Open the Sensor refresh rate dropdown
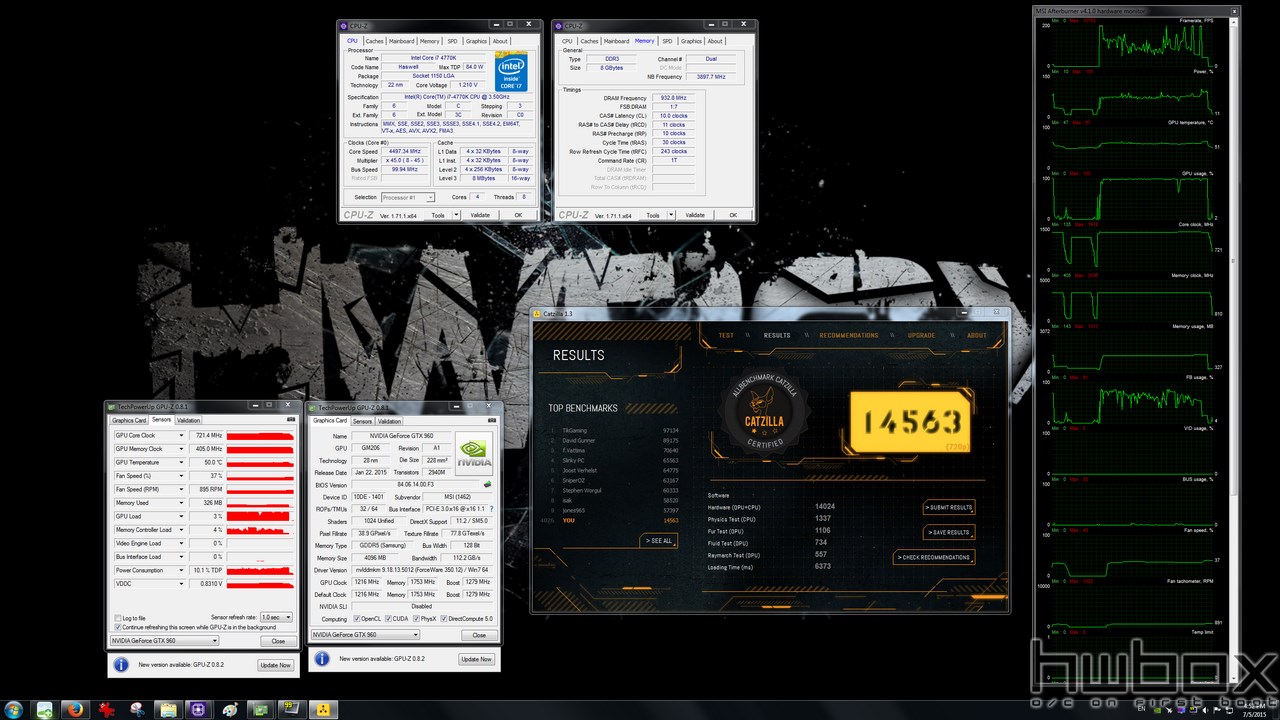The height and width of the screenshot is (720, 1280). pos(276,617)
